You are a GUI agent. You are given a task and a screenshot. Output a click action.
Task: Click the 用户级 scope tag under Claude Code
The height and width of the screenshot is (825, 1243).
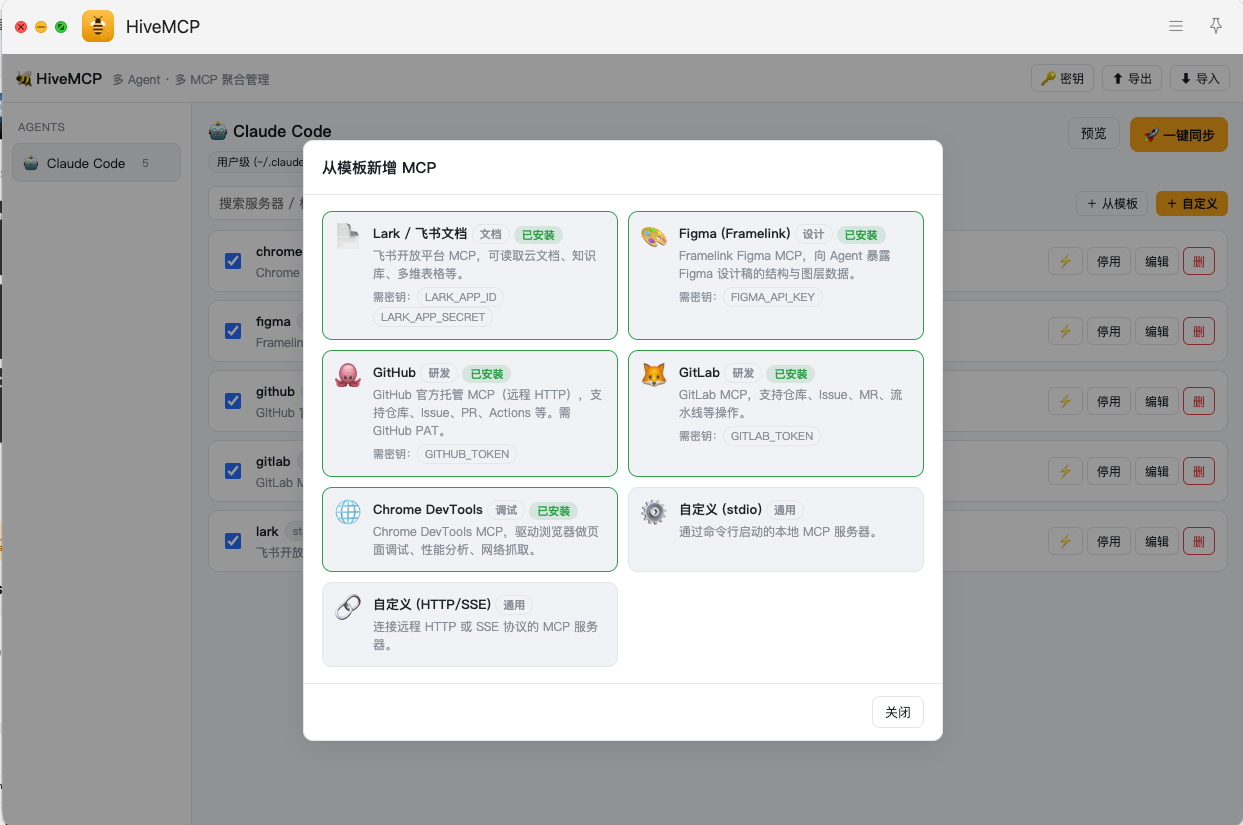(x=256, y=162)
